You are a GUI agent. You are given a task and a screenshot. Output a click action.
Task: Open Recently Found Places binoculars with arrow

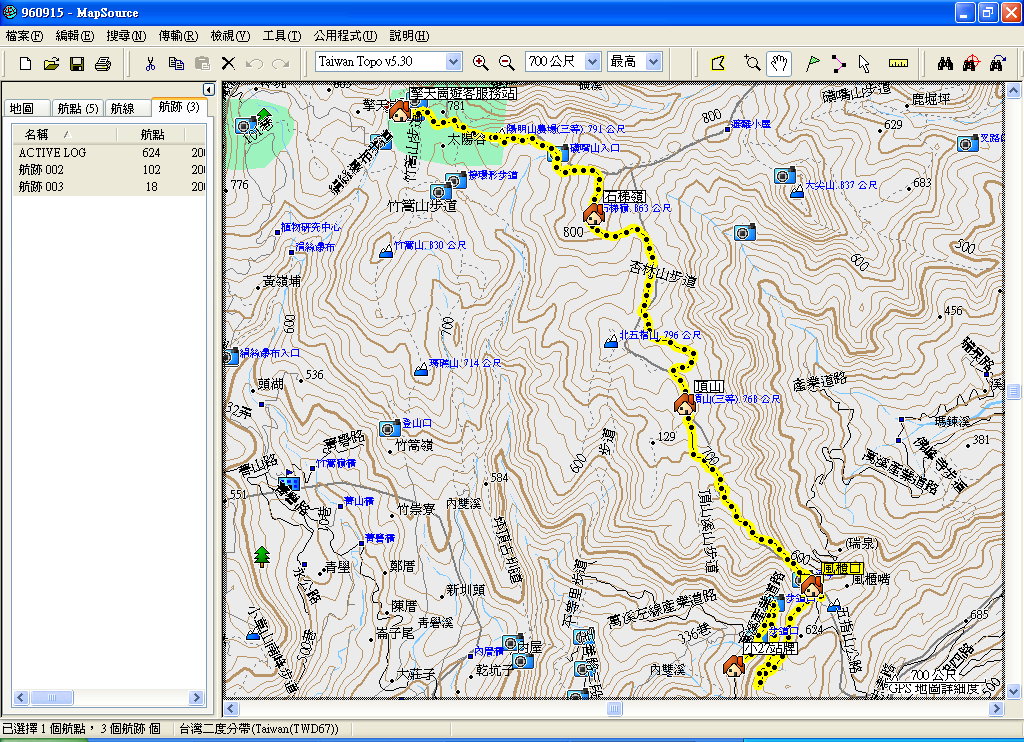(x=997, y=63)
